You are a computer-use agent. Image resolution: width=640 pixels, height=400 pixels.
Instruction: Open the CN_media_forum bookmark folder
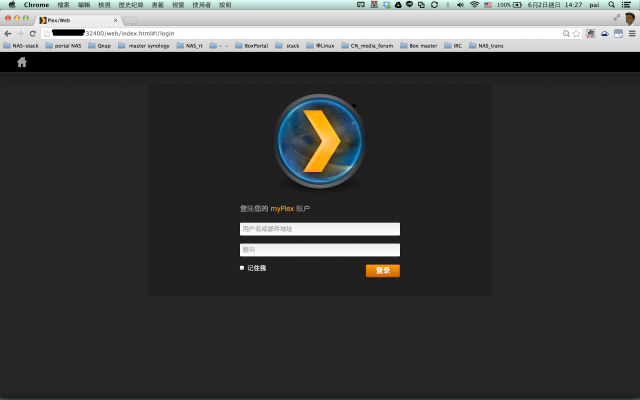click(367, 46)
